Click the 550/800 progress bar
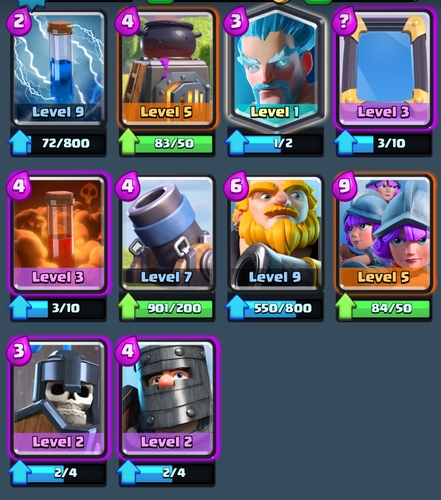This screenshot has width=441, height=500. pos(276,308)
